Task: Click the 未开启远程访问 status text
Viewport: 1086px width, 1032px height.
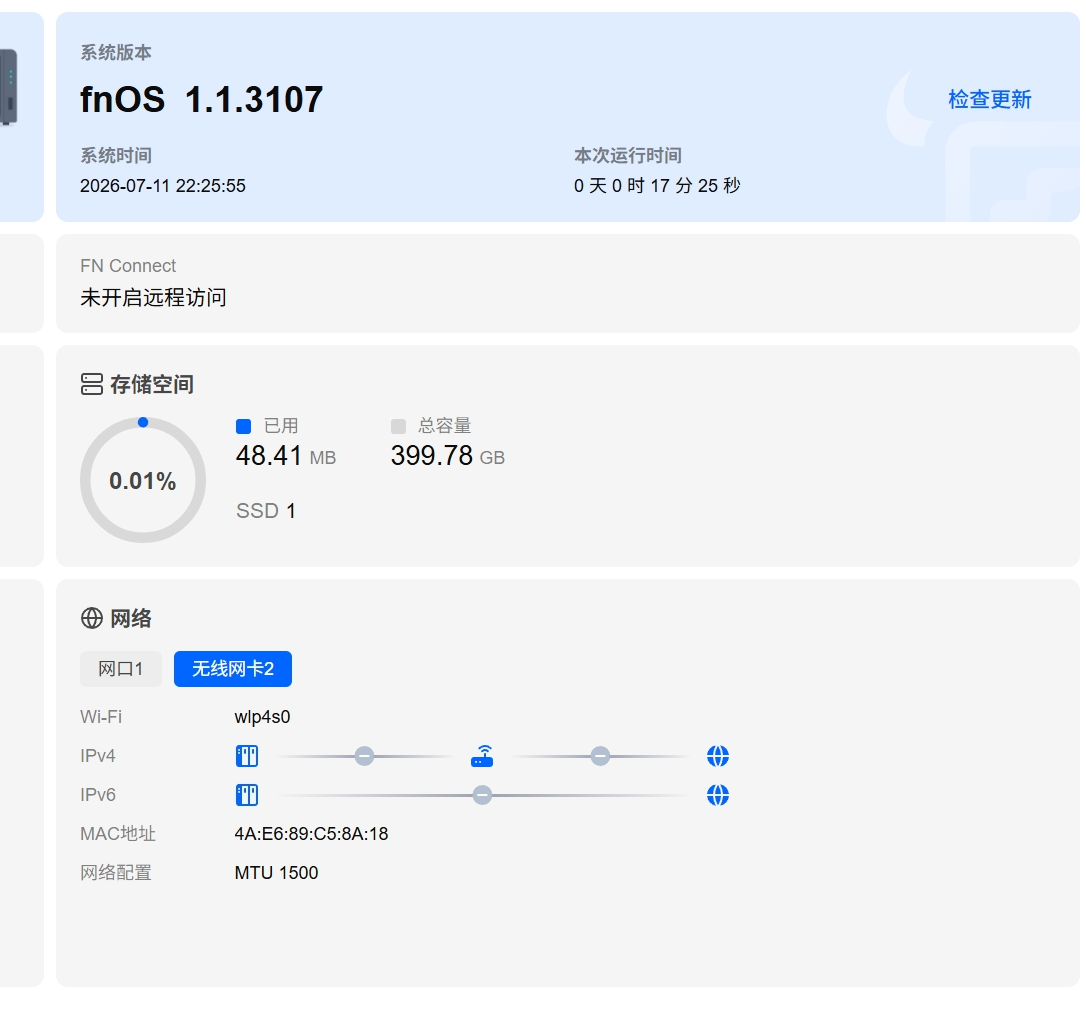Action: [153, 298]
